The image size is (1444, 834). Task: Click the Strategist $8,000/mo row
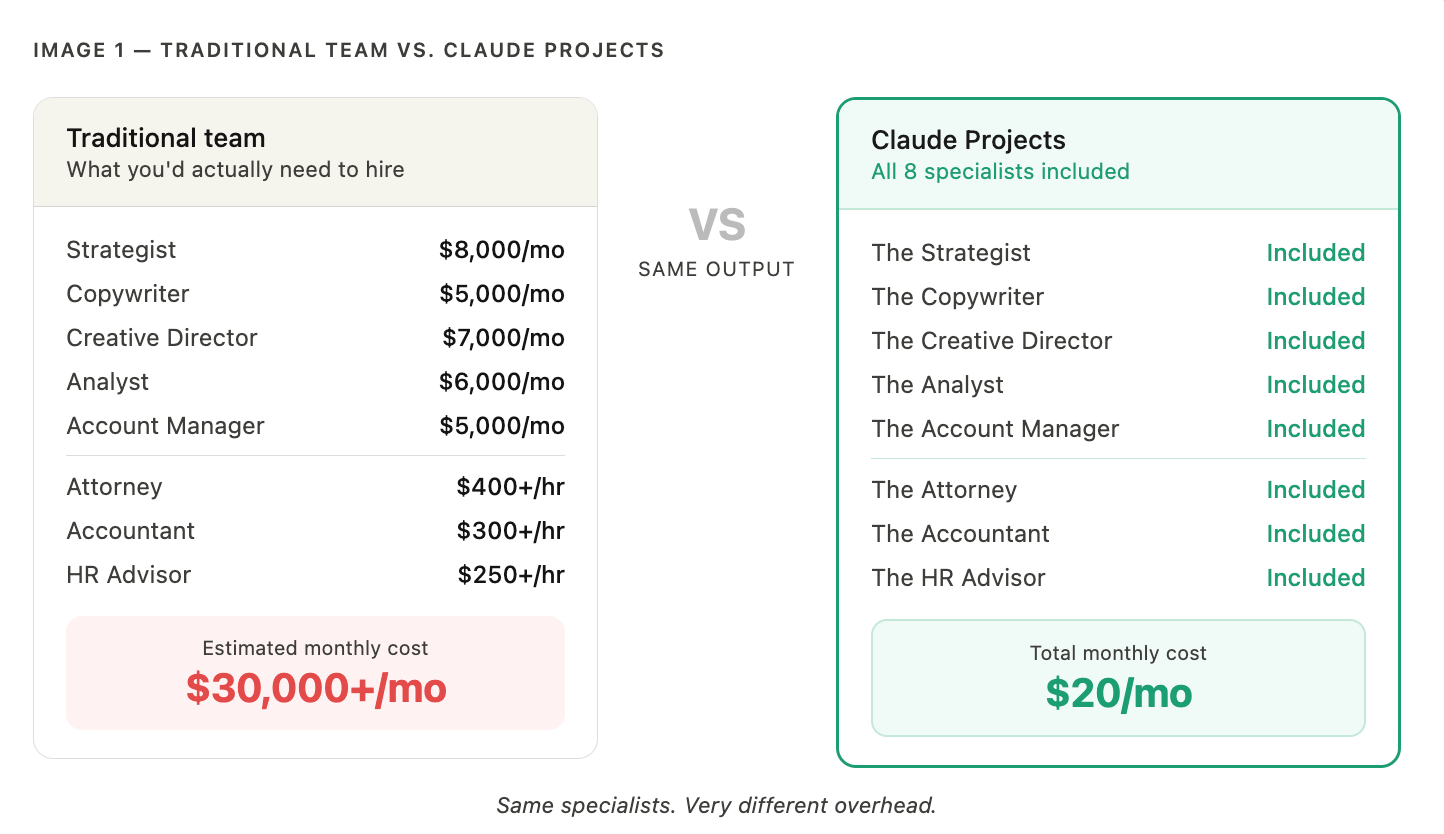(x=315, y=250)
